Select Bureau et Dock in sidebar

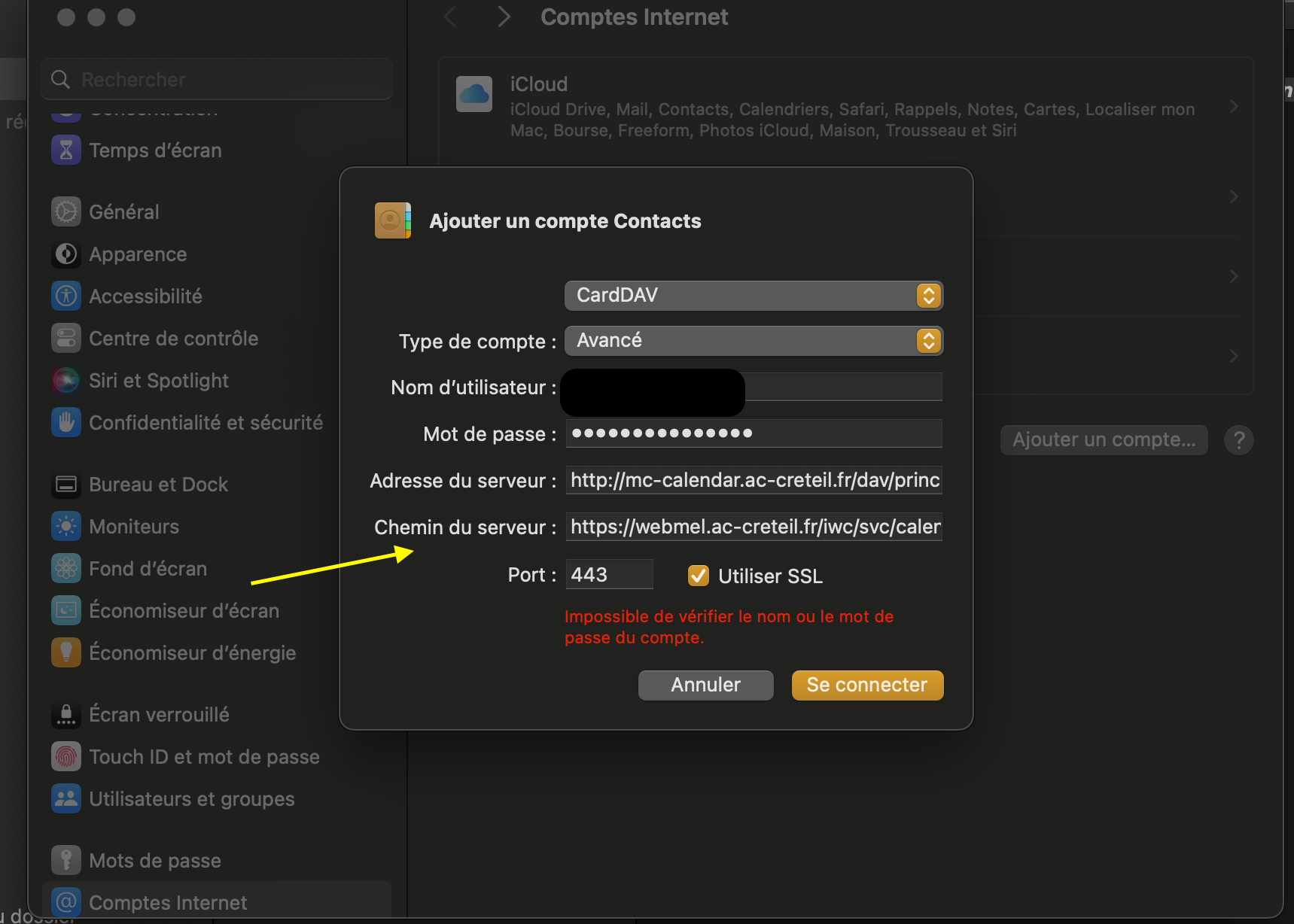tap(216, 484)
